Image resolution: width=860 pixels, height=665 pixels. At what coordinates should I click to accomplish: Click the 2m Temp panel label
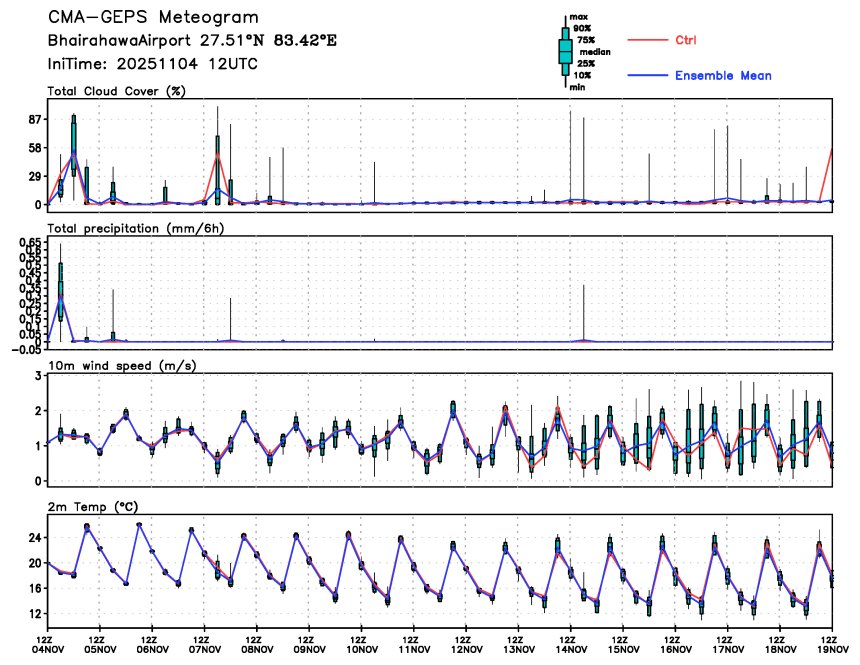coord(93,507)
